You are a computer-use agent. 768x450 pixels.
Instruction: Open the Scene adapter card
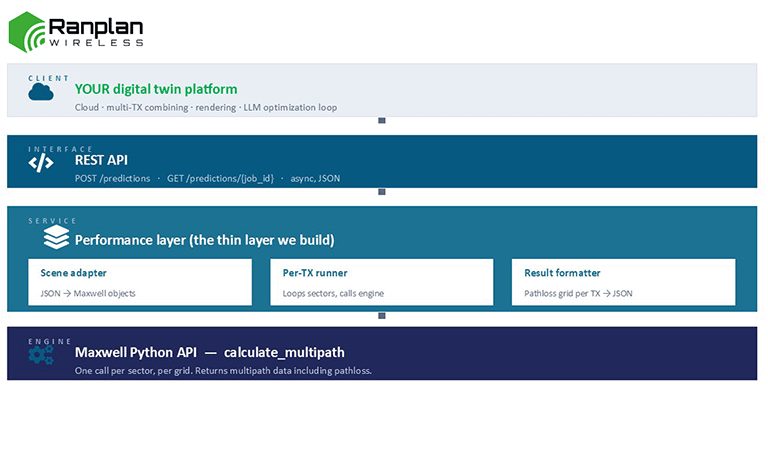(140, 282)
